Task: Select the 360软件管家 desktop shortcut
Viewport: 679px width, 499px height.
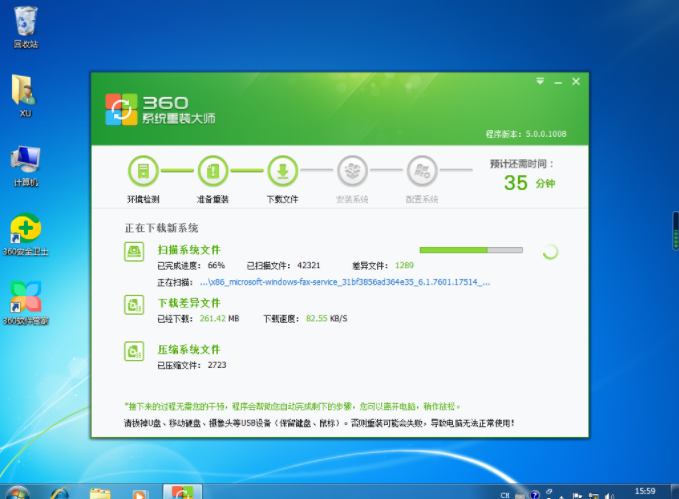Action: [x=26, y=303]
